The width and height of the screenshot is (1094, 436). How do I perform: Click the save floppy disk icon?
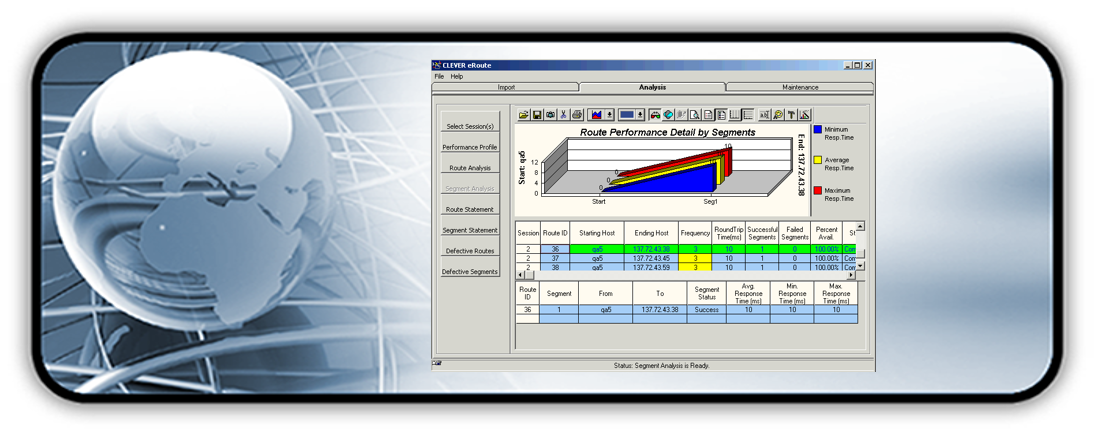(x=537, y=114)
